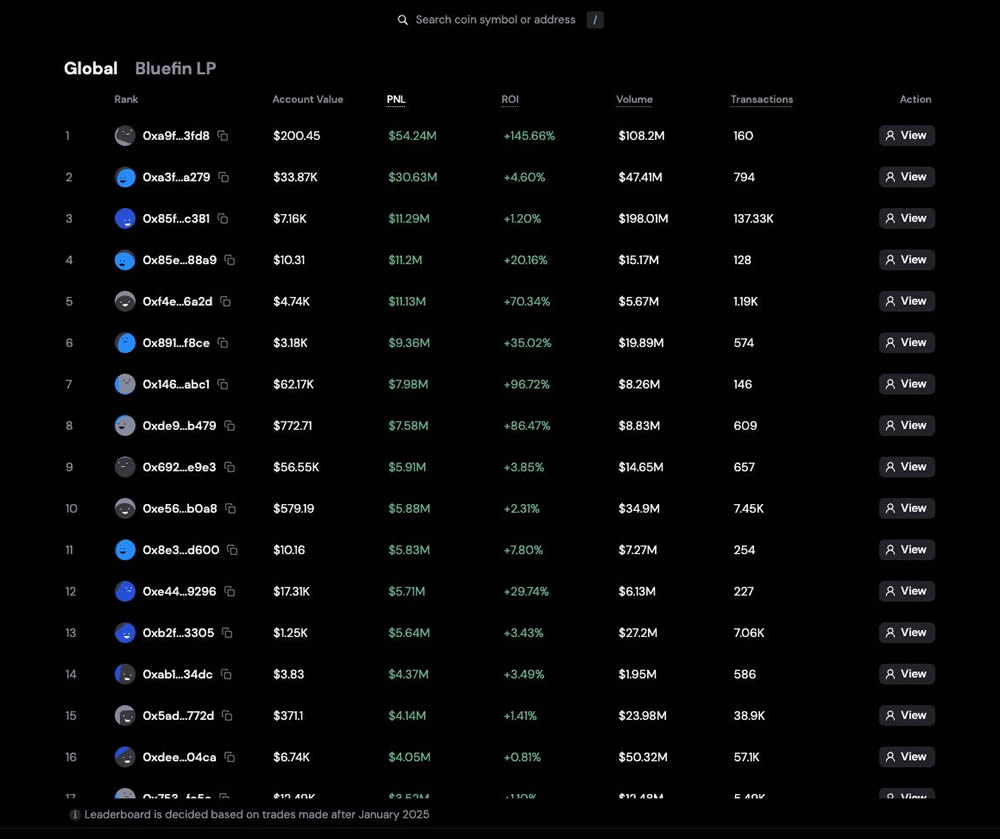
Task: Open View for rank 8 trader
Action: pos(906,426)
